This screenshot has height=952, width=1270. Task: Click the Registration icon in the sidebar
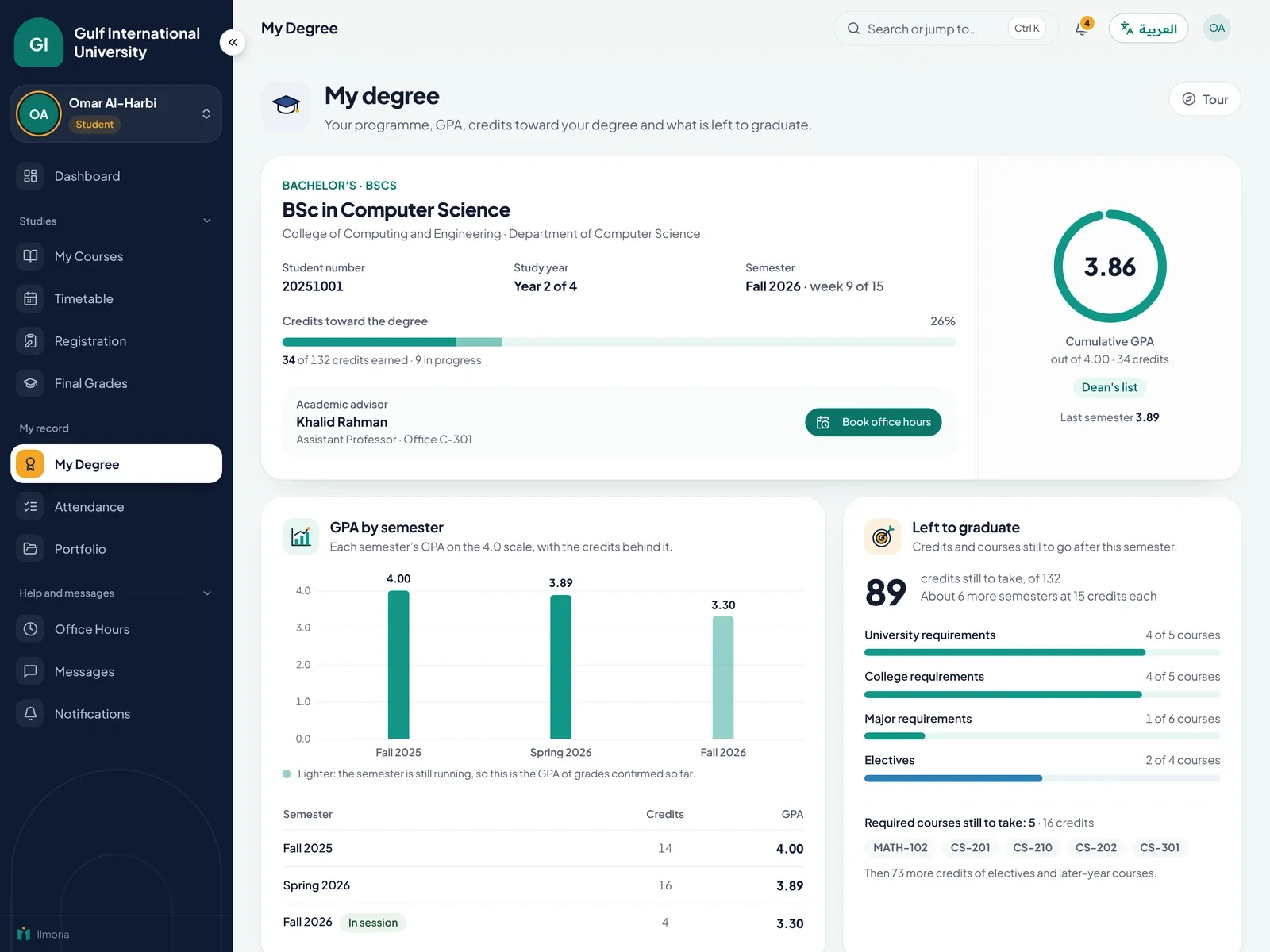30,341
